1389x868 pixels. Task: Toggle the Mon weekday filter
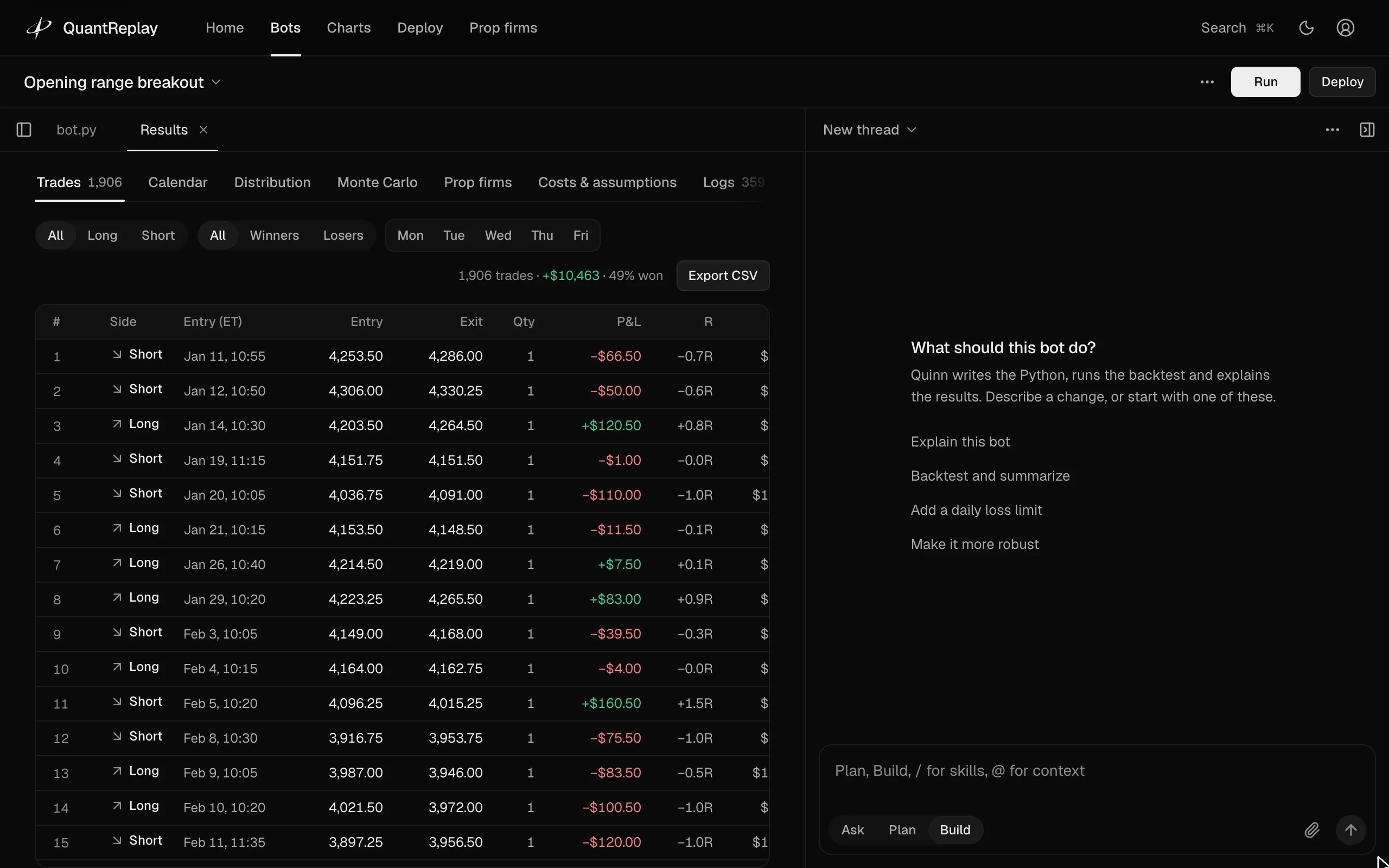click(x=410, y=235)
